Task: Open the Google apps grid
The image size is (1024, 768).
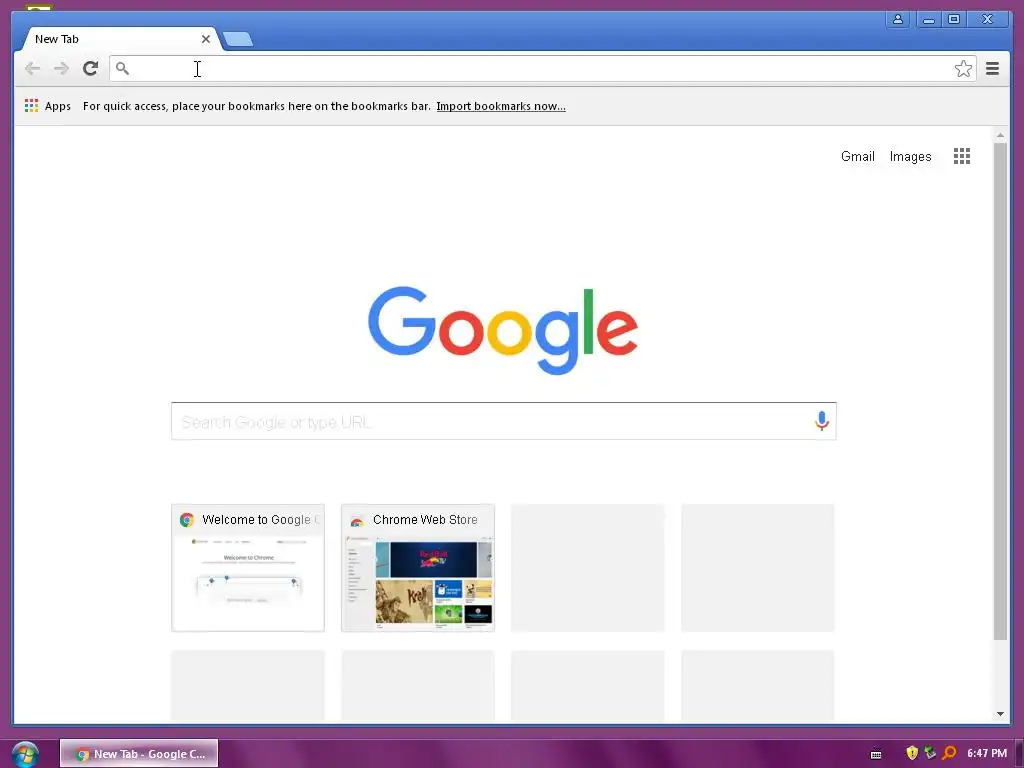Action: pos(961,156)
